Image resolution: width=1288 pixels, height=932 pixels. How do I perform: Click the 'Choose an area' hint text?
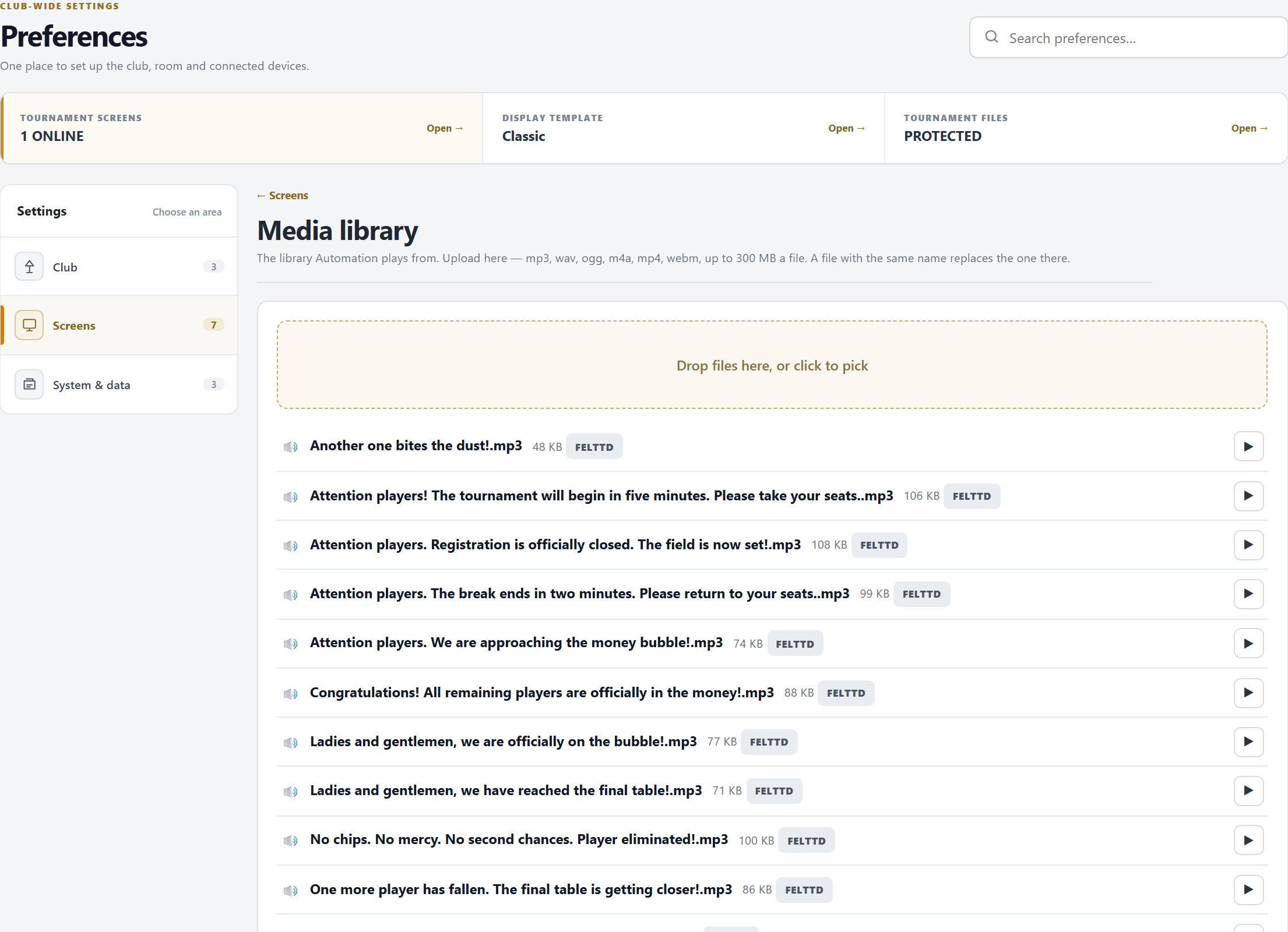point(187,212)
